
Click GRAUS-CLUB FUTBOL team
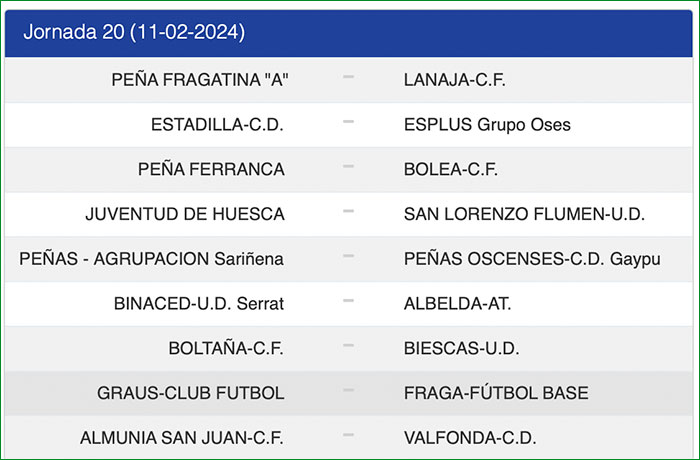tap(191, 393)
